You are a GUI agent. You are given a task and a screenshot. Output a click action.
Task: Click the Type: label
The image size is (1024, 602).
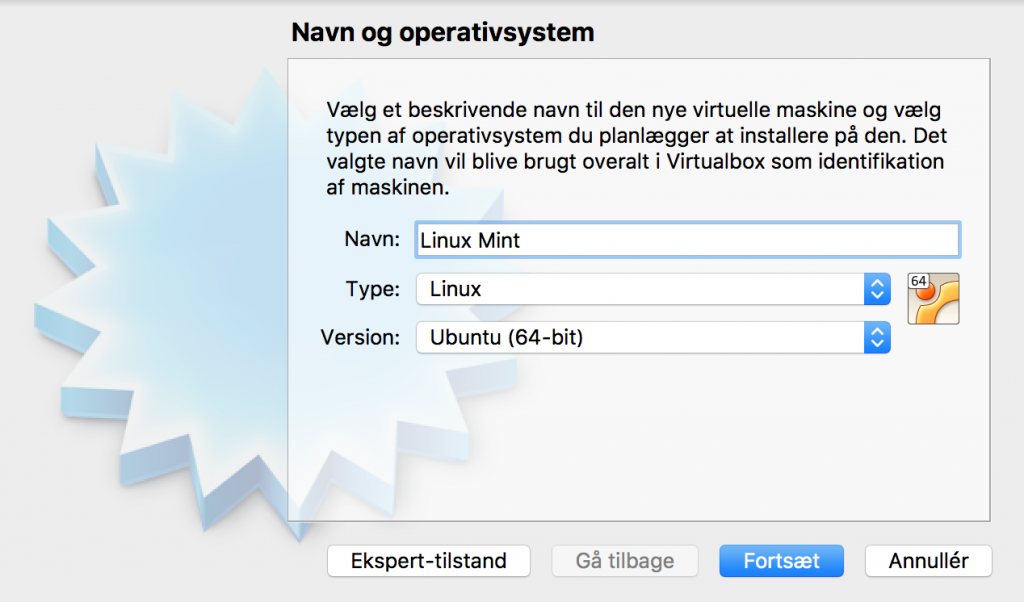pyautogui.click(x=373, y=290)
